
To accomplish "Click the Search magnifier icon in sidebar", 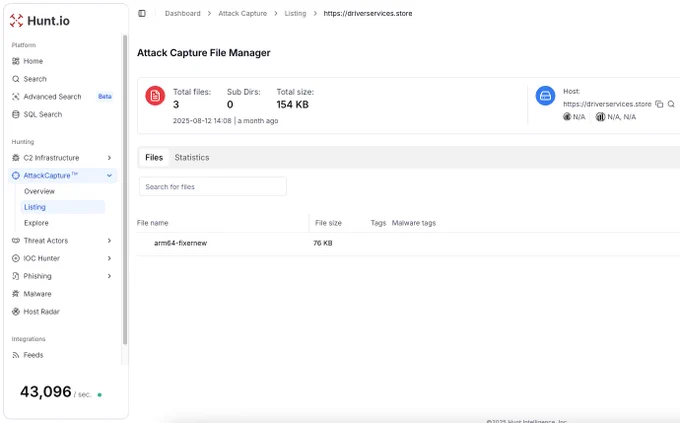I will pyautogui.click(x=16, y=79).
